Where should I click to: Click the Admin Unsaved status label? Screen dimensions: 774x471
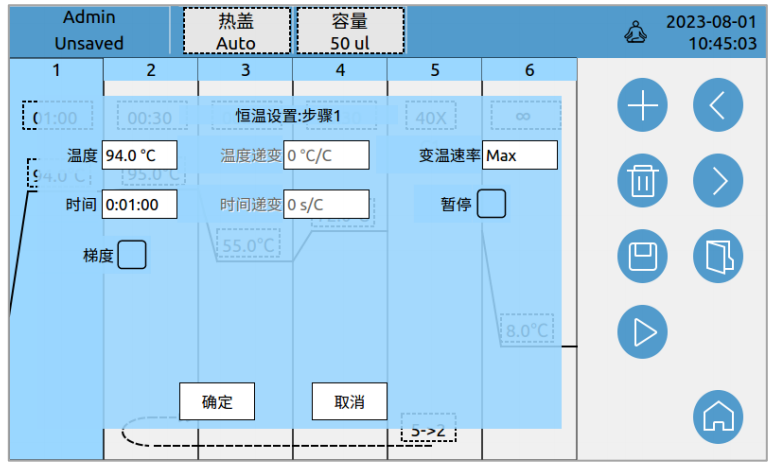[89, 31]
